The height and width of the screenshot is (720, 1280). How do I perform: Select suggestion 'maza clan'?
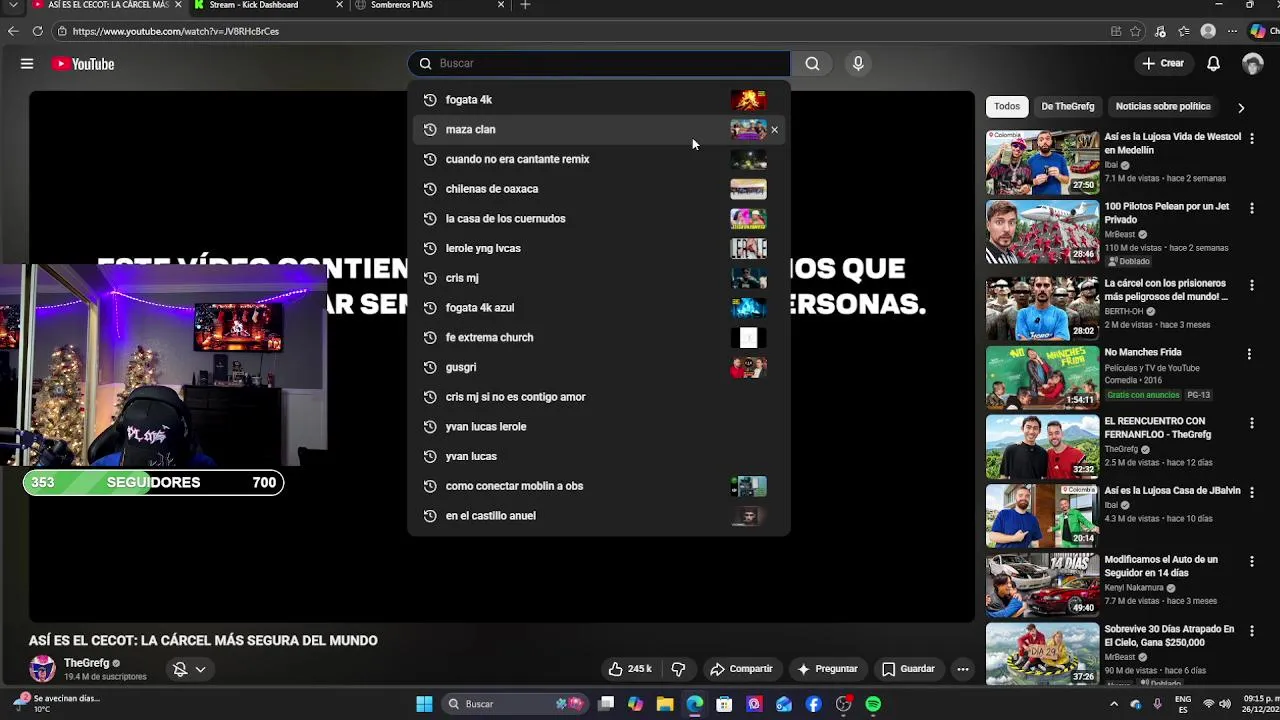(x=599, y=129)
